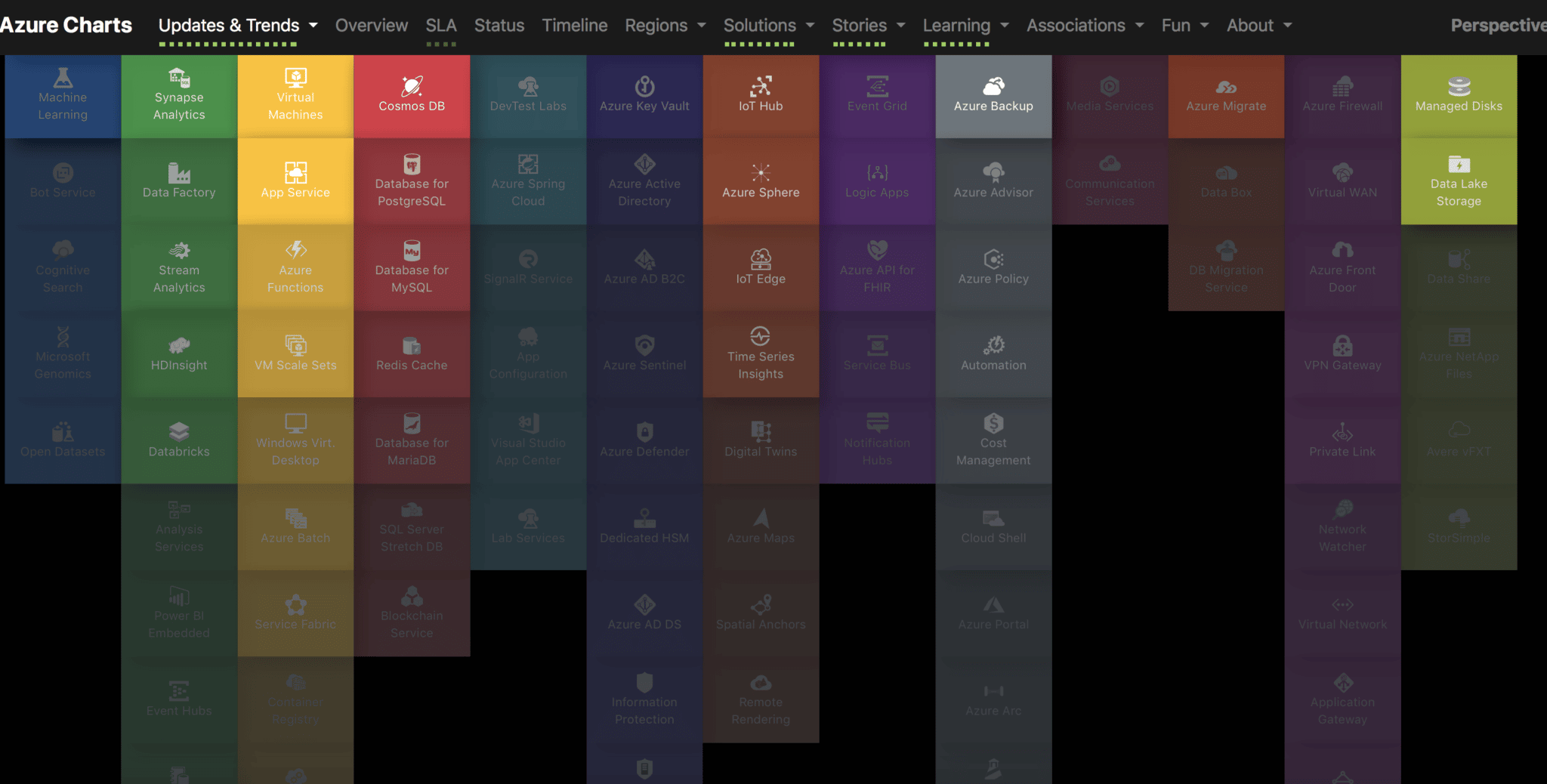The height and width of the screenshot is (784, 1547).
Task: Expand the Solutions dropdown menu
Action: [769, 26]
